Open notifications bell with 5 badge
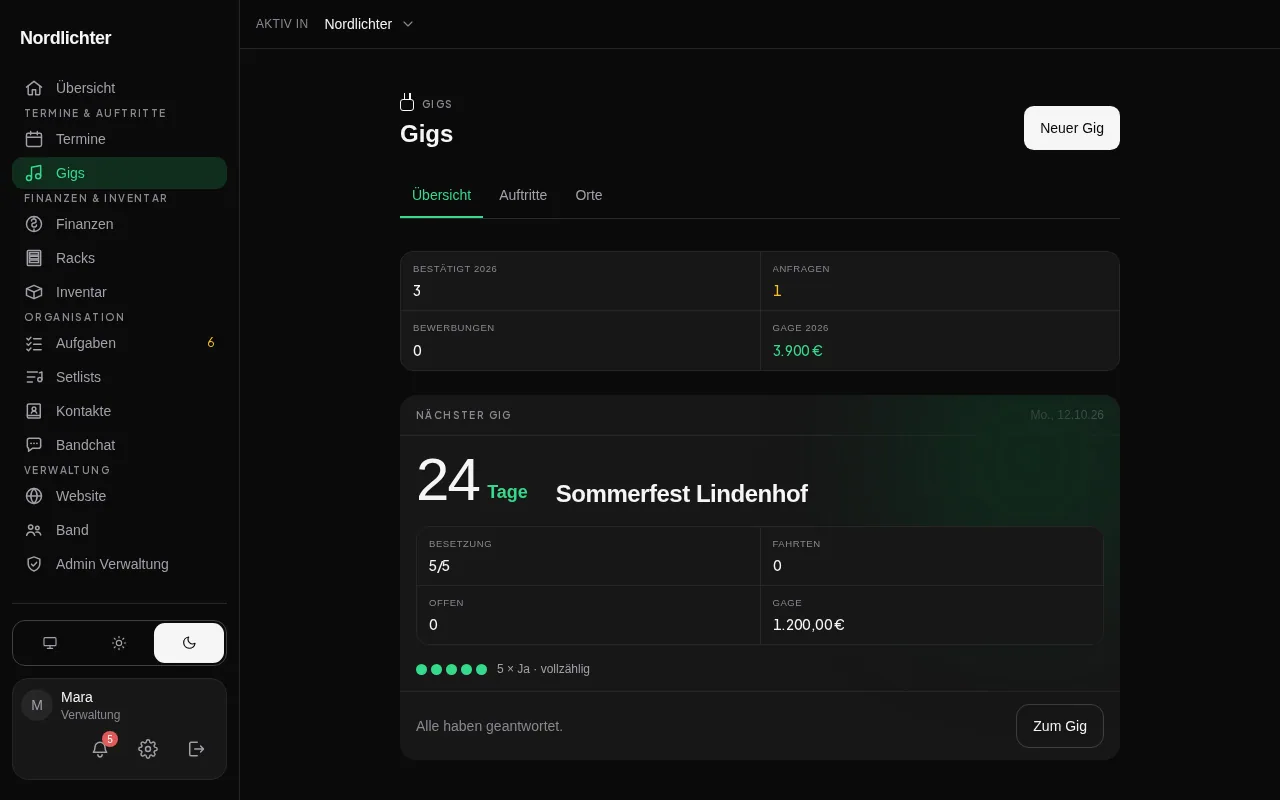 point(100,748)
